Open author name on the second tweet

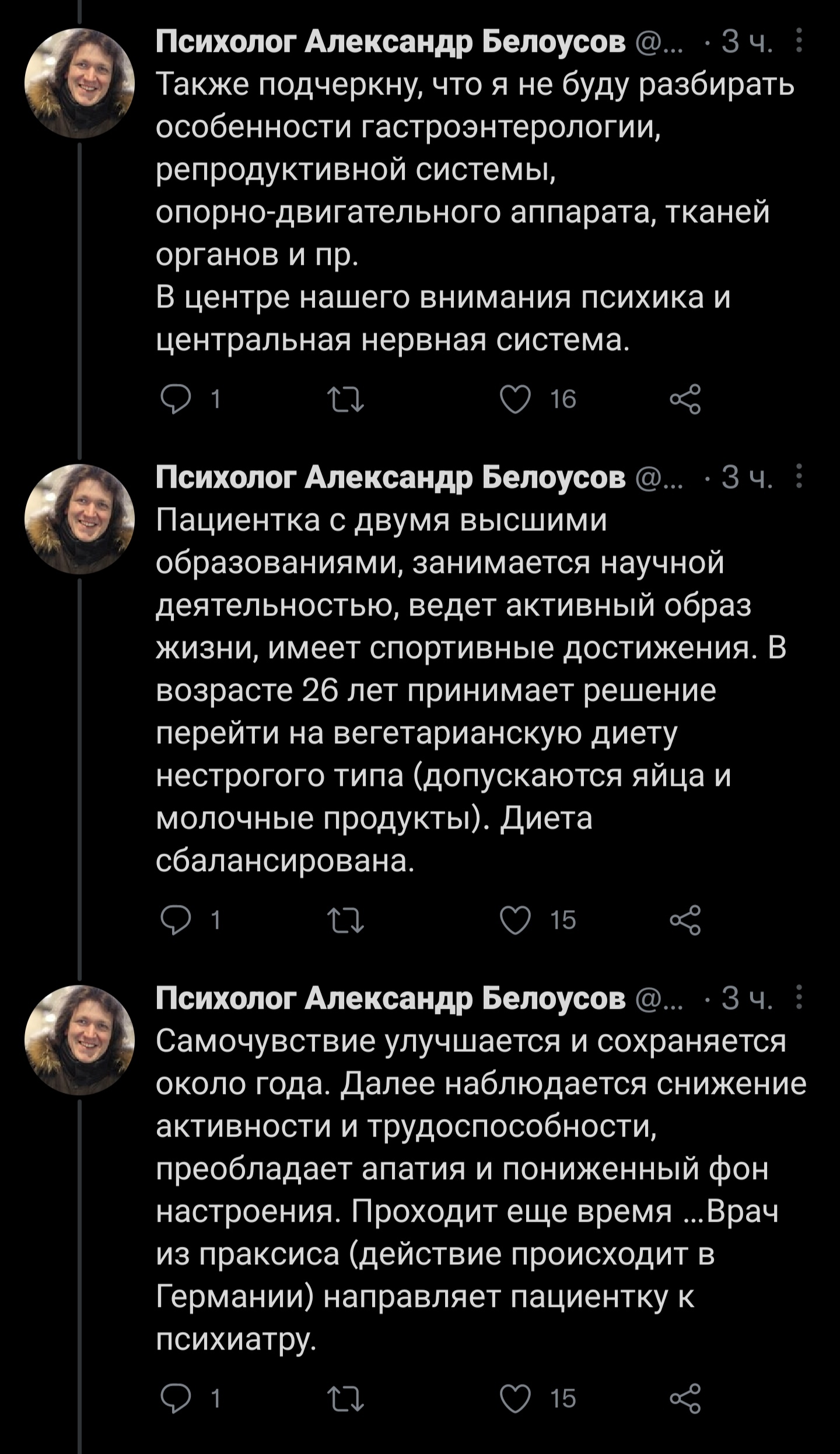pyautogui.click(x=390, y=477)
